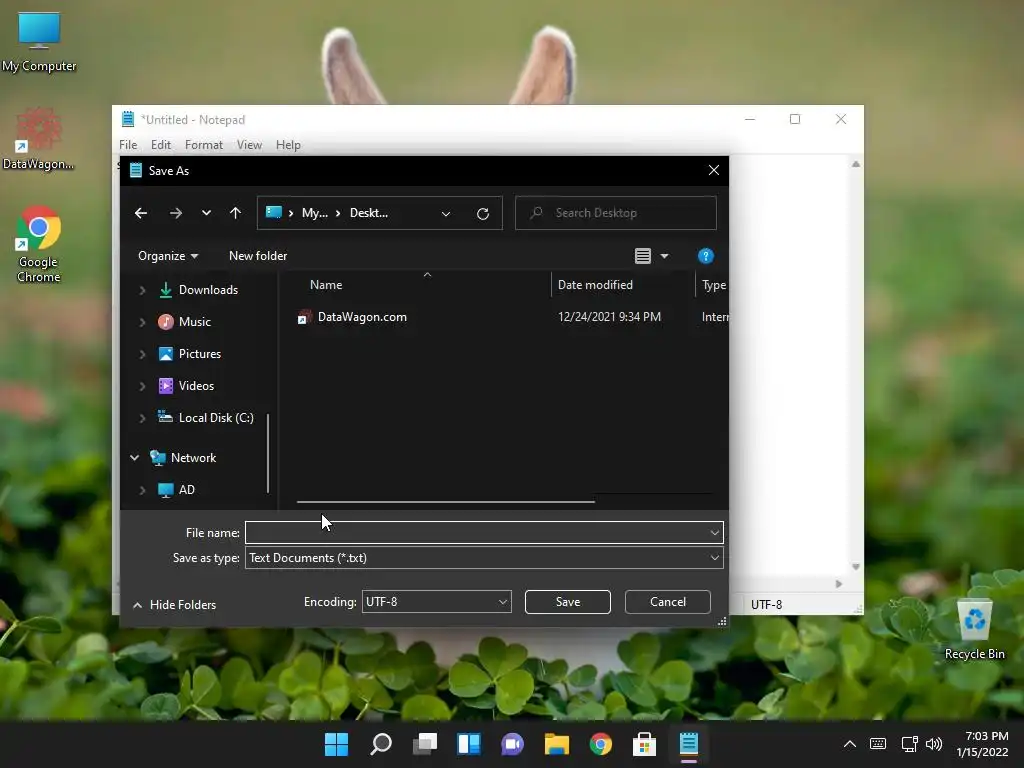Viewport: 1024px width, 768px height.
Task: Sort files by the Type column
Action: coord(714,285)
